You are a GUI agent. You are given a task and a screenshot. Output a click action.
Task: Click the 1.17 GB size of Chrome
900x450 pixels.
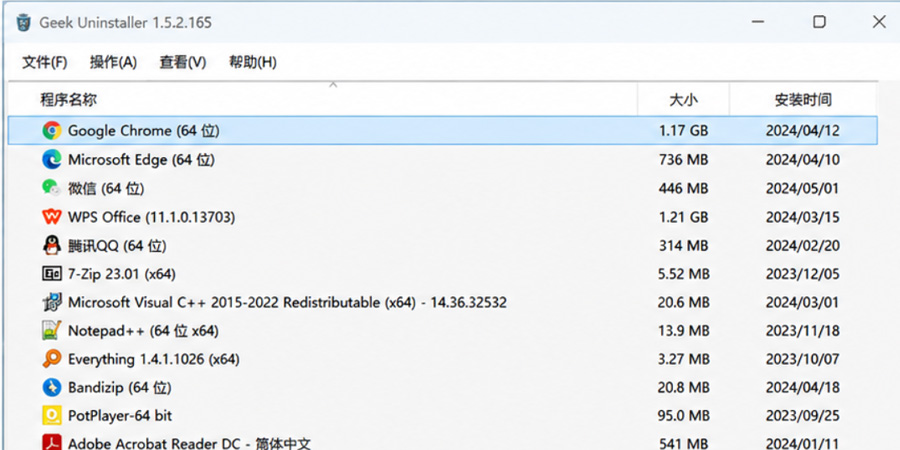[x=683, y=131]
